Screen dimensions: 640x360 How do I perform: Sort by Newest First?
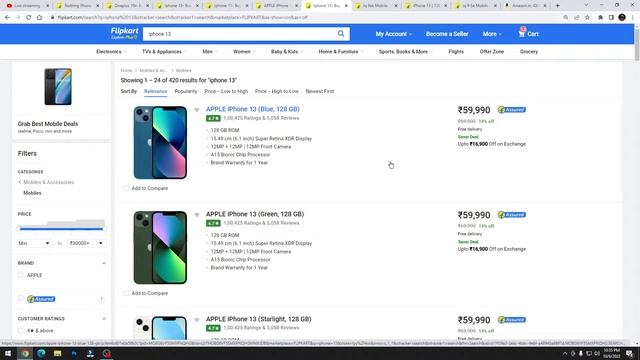(x=320, y=91)
